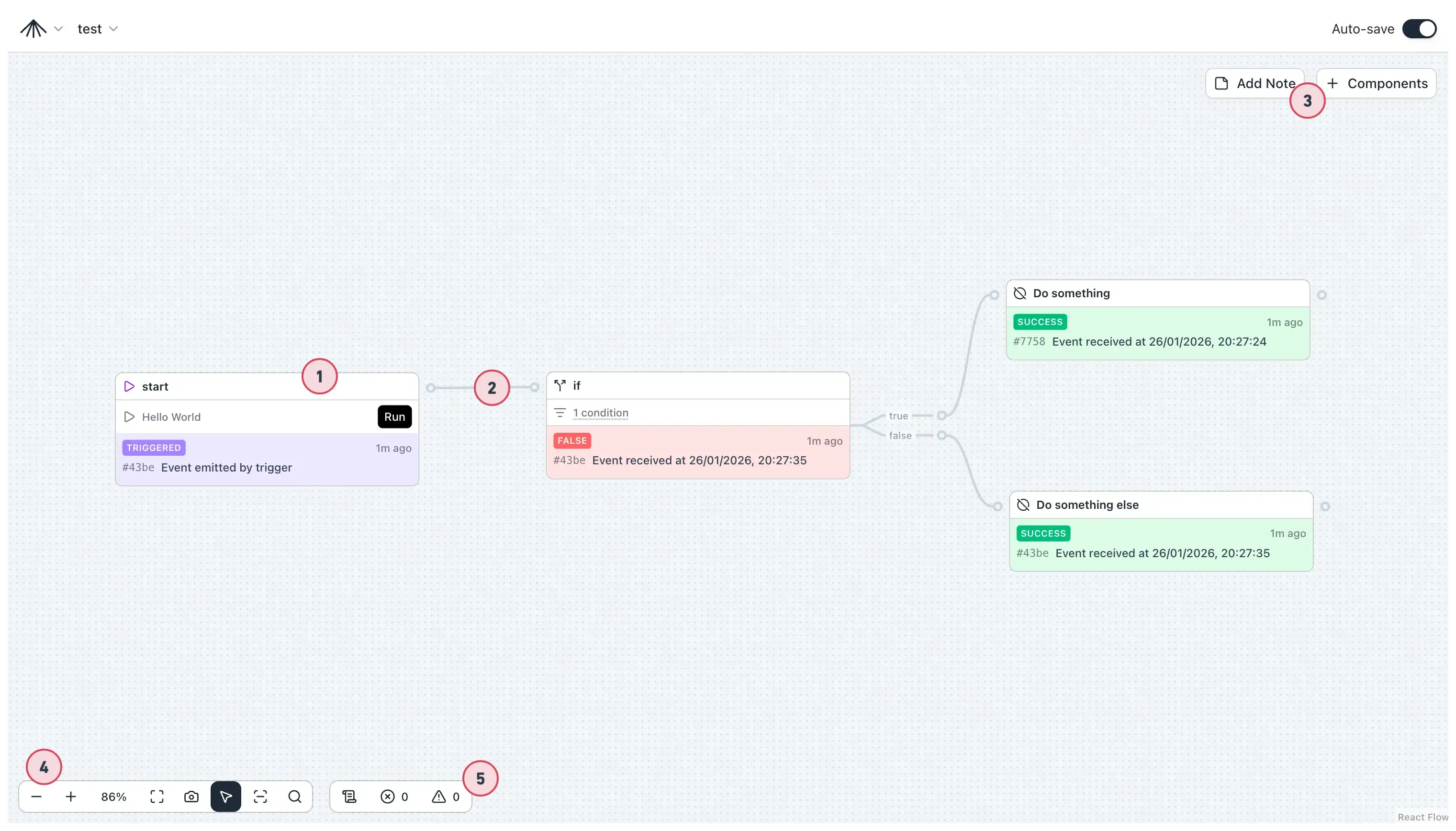The width and height of the screenshot is (1456, 831).
Task: Run the Hello World trigger
Action: click(394, 416)
